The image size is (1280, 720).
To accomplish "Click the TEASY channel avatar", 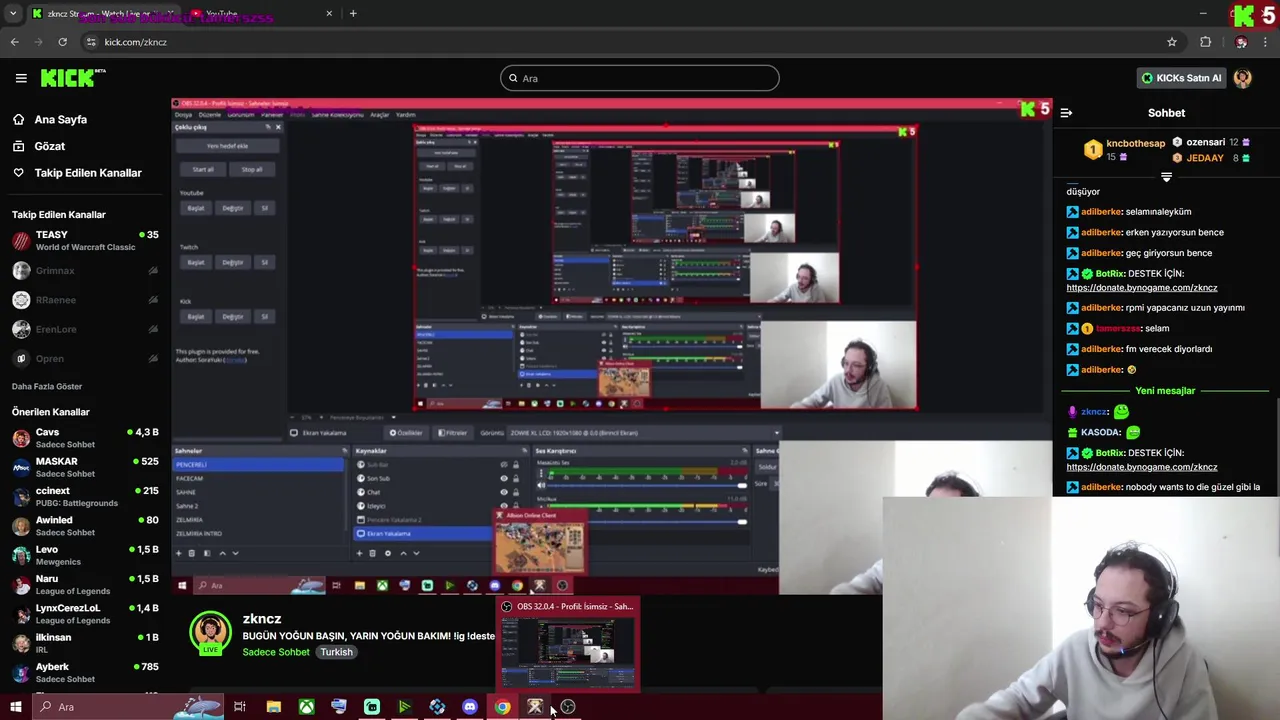I will [21, 241].
